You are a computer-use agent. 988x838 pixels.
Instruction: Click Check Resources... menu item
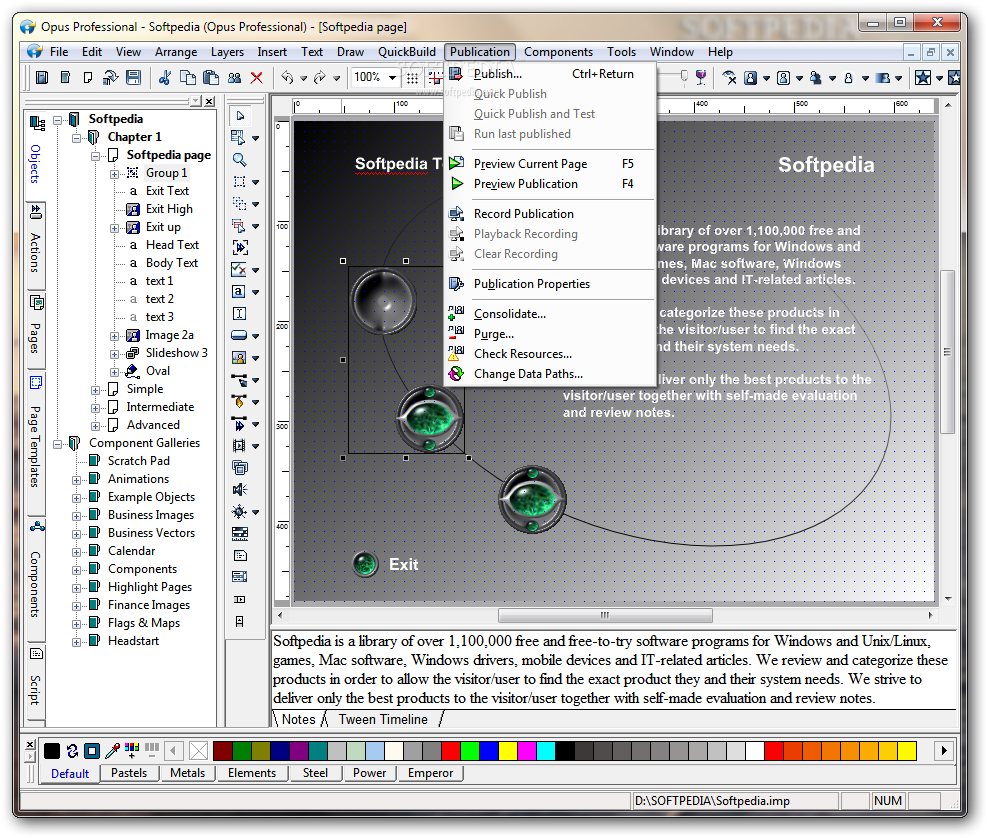tap(523, 354)
